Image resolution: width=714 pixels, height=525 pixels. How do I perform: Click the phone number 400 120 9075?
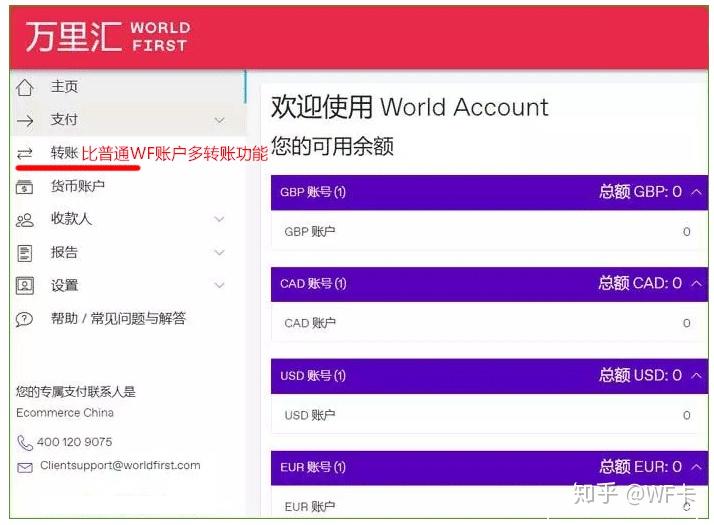74,442
